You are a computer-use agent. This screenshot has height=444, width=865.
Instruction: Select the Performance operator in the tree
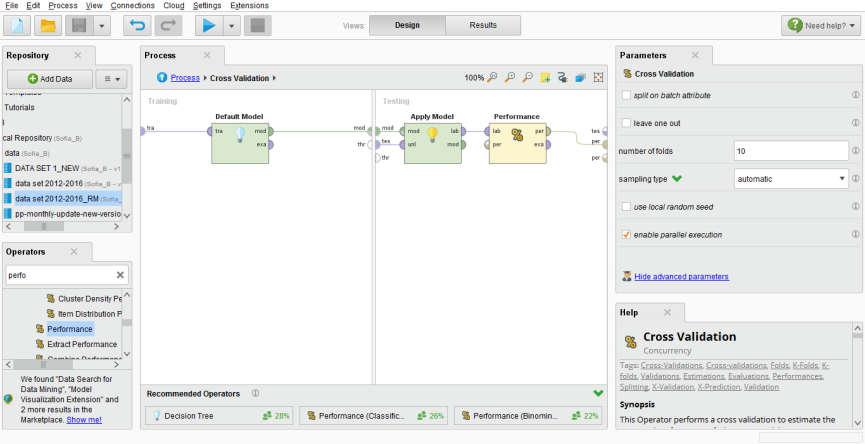70,329
